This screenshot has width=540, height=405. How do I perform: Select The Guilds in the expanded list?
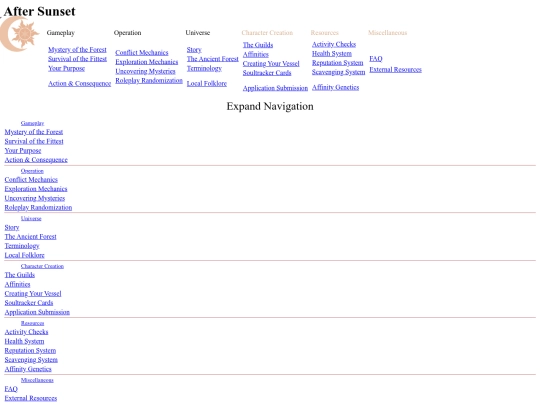coord(20,275)
